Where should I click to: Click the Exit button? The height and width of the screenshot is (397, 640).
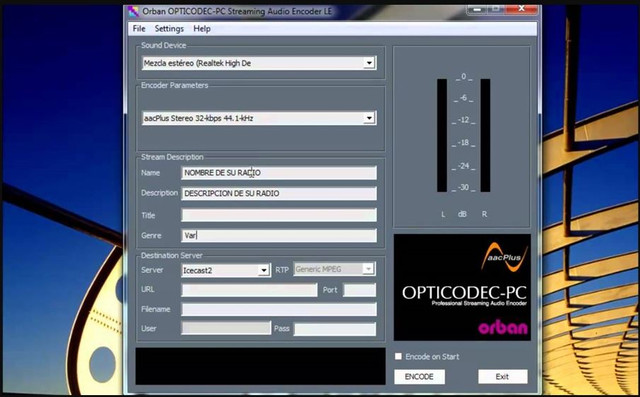[x=502, y=377]
